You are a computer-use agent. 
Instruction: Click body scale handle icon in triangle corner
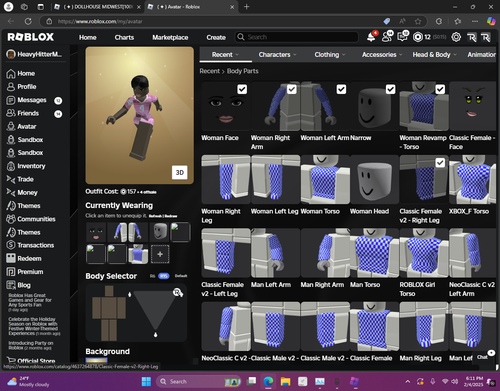[x=178, y=293]
